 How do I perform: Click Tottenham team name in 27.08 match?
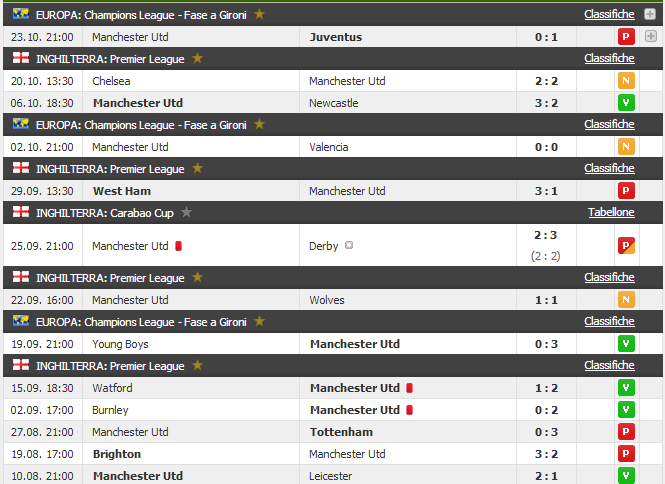(341, 432)
